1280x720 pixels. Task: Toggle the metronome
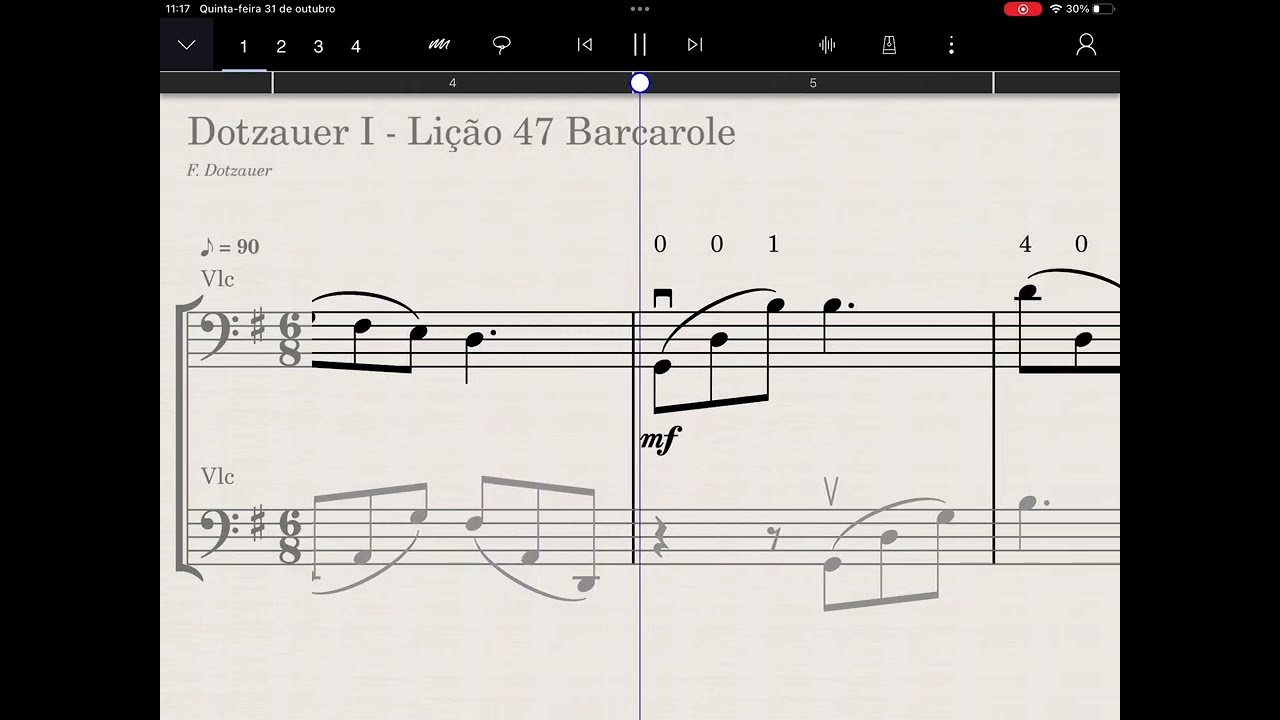(889, 45)
